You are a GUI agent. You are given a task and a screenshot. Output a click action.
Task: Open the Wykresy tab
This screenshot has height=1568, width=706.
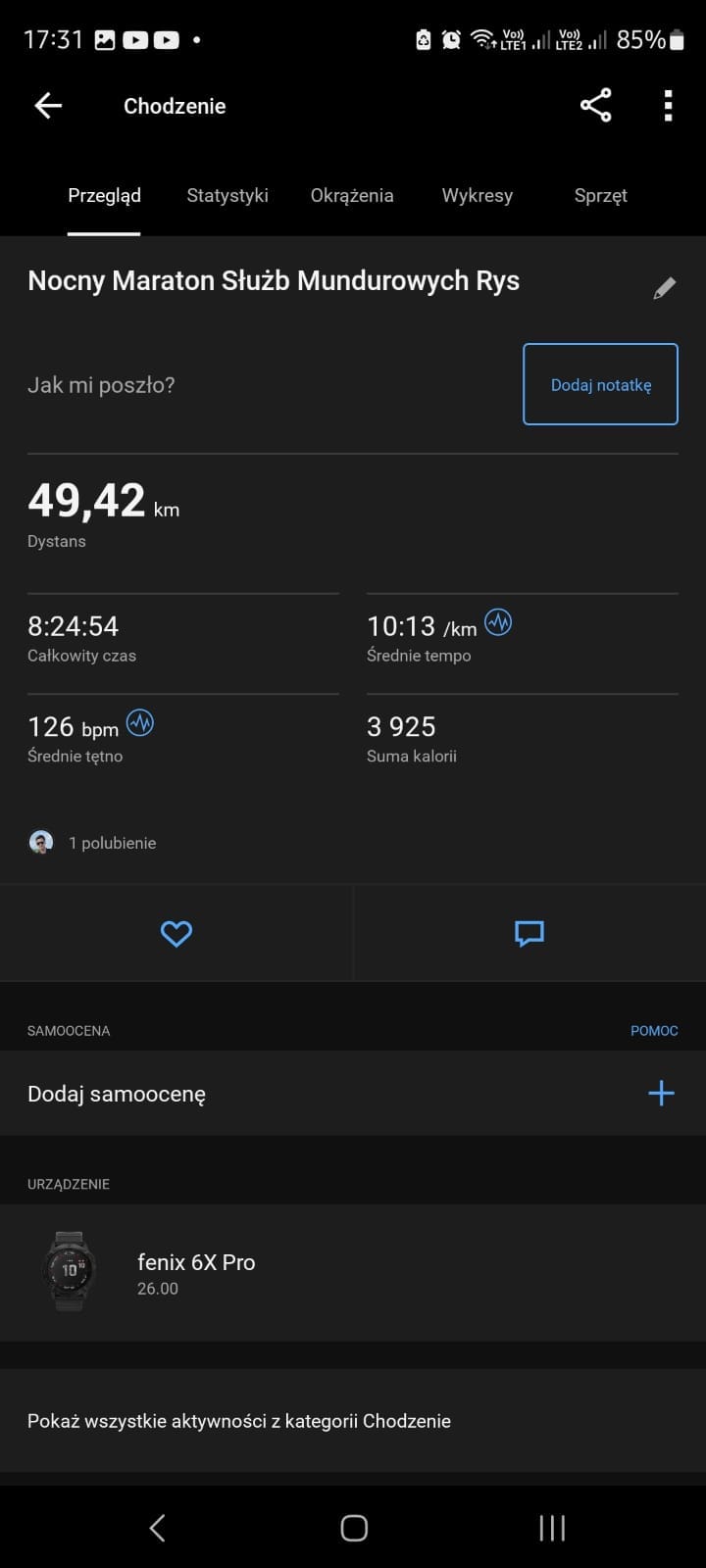[x=477, y=196]
